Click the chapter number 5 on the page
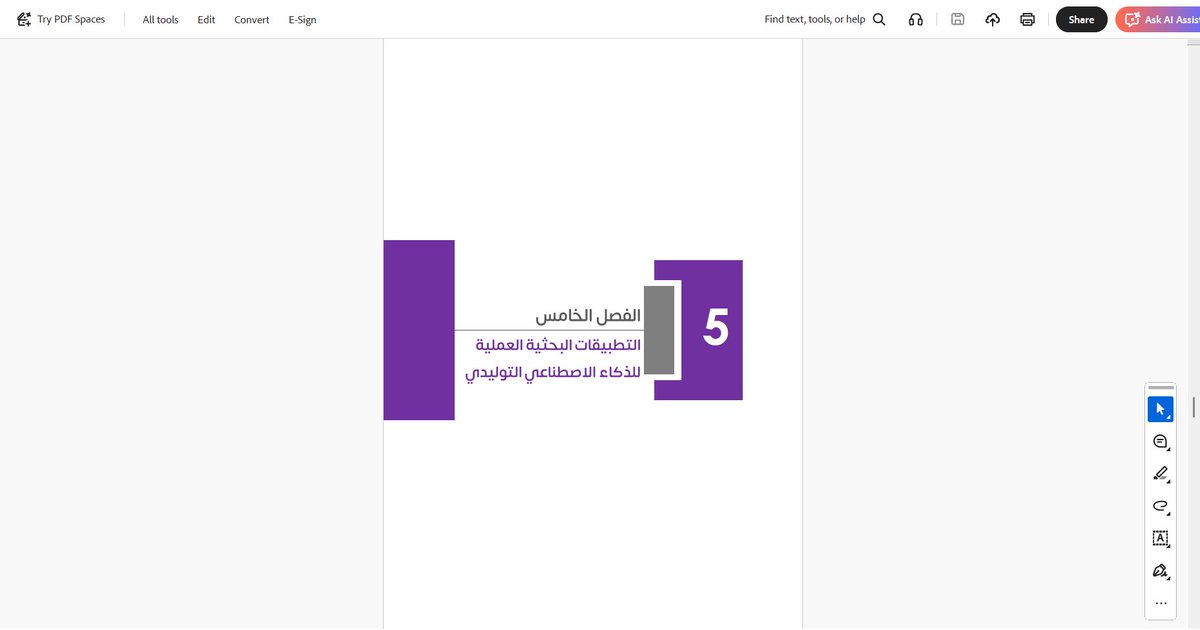This screenshot has height=630, width=1200. pyautogui.click(x=715, y=328)
